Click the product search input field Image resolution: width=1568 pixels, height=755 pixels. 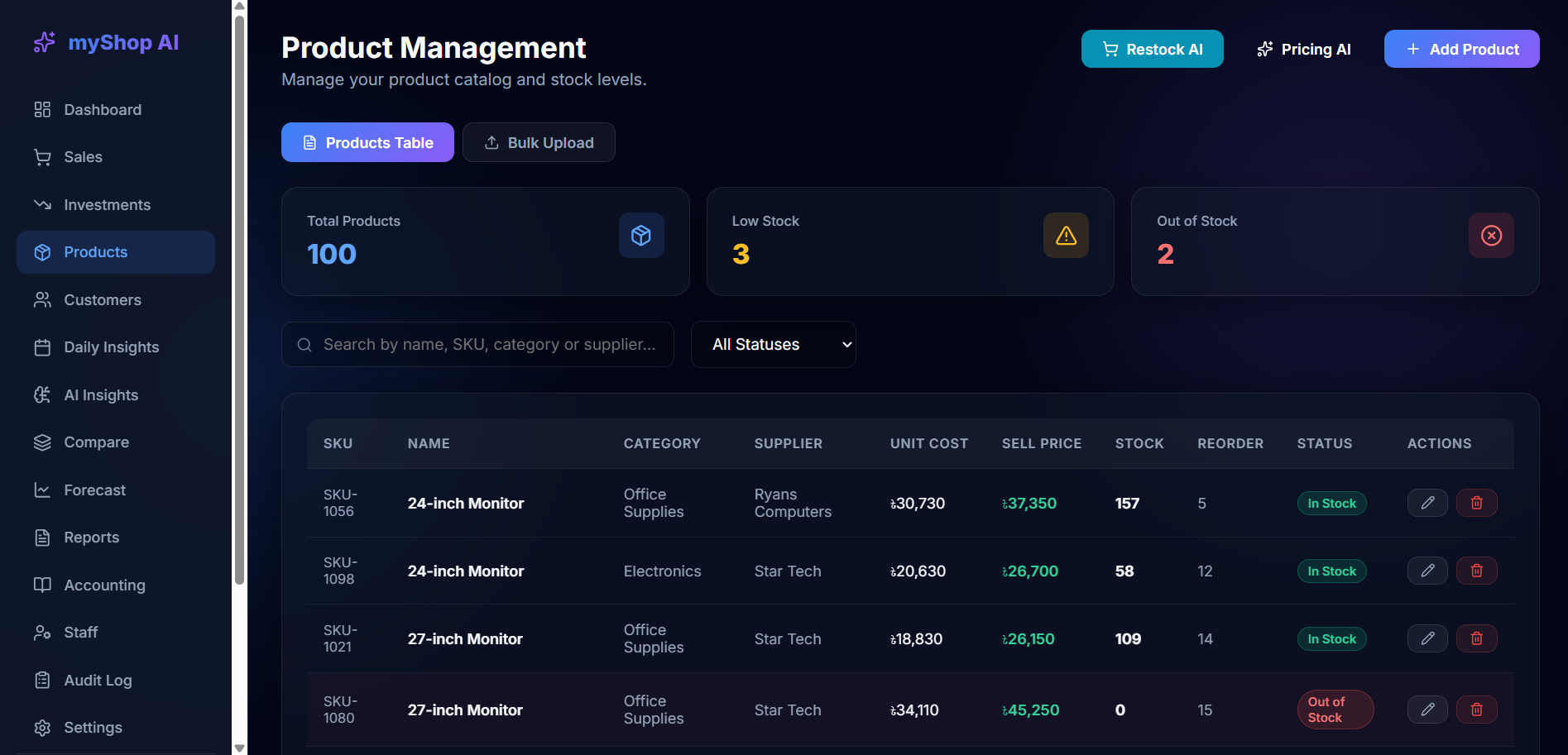point(477,344)
